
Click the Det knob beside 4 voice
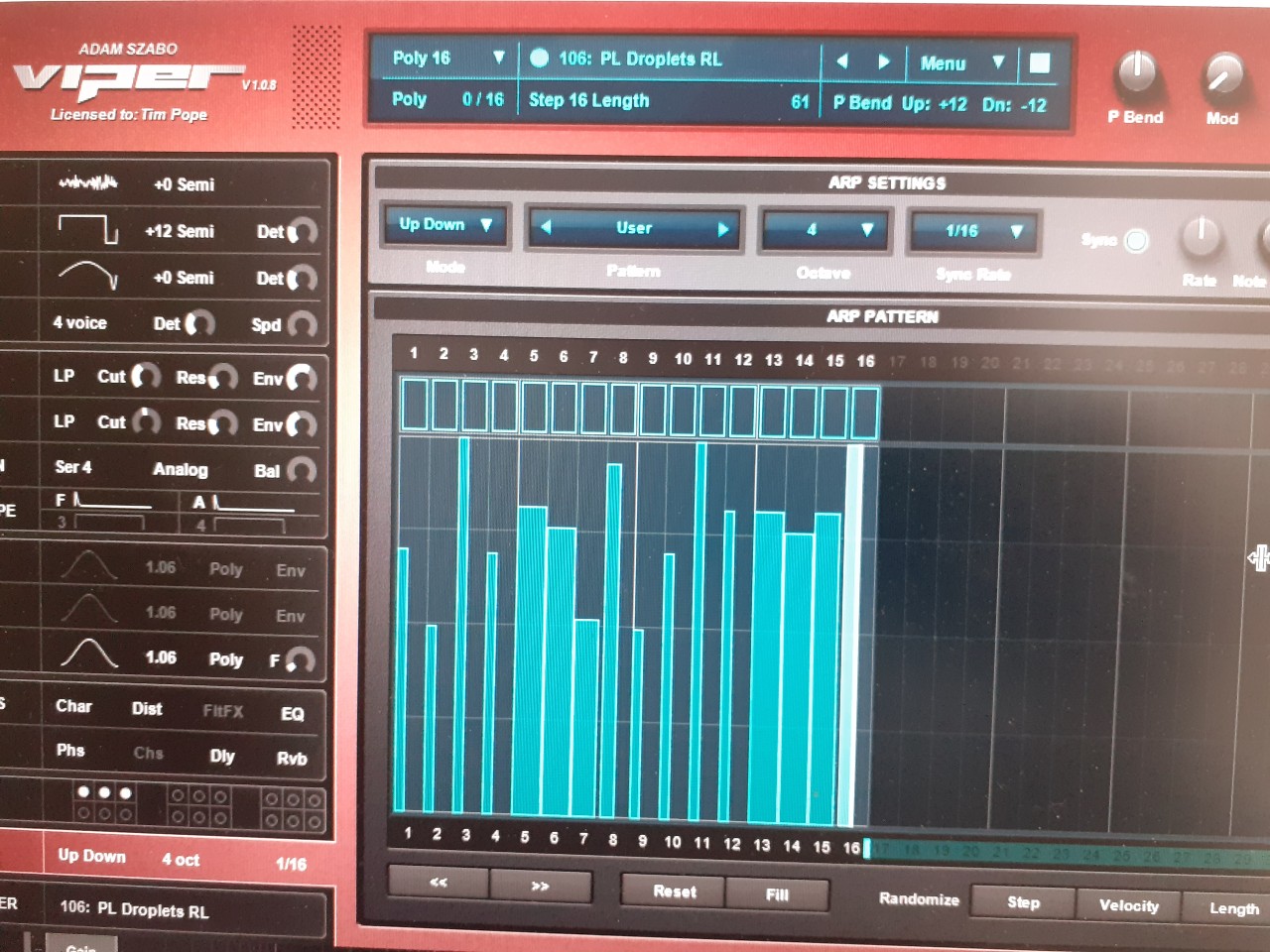(x=199, y=323)
